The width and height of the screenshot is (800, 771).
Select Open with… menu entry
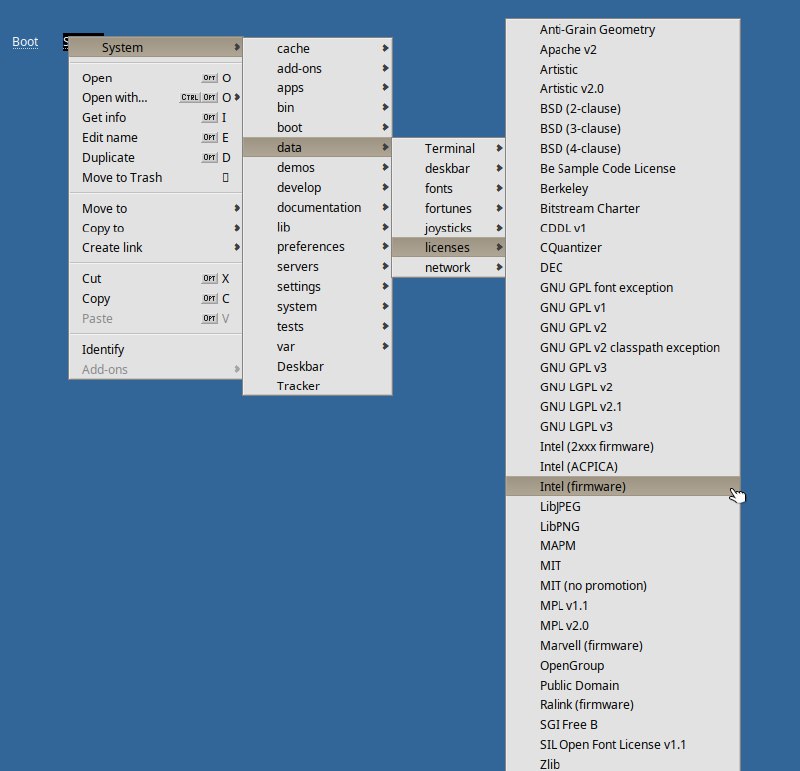point(114,98)
